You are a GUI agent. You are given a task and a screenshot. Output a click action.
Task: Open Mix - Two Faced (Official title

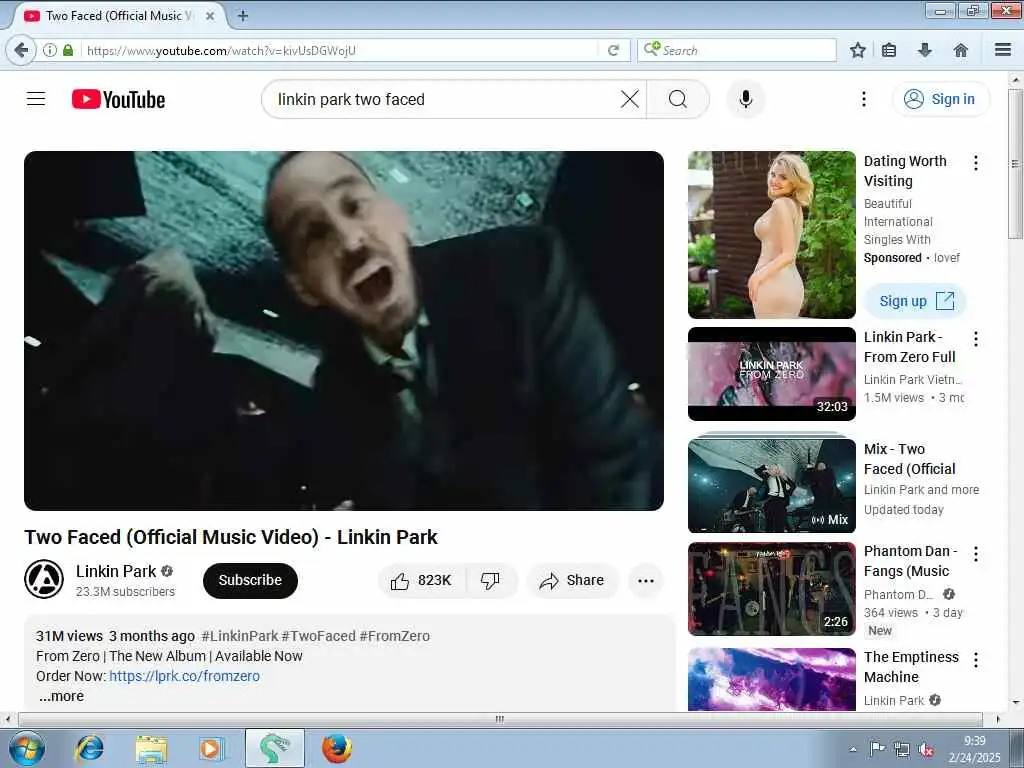(x=910, y=459)
